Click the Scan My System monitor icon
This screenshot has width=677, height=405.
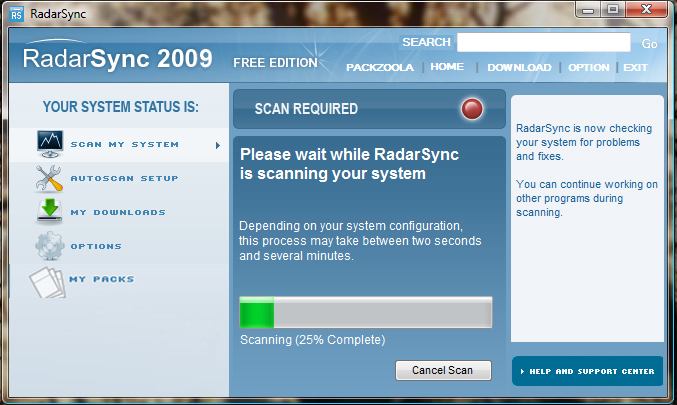[x=50, y=144]
